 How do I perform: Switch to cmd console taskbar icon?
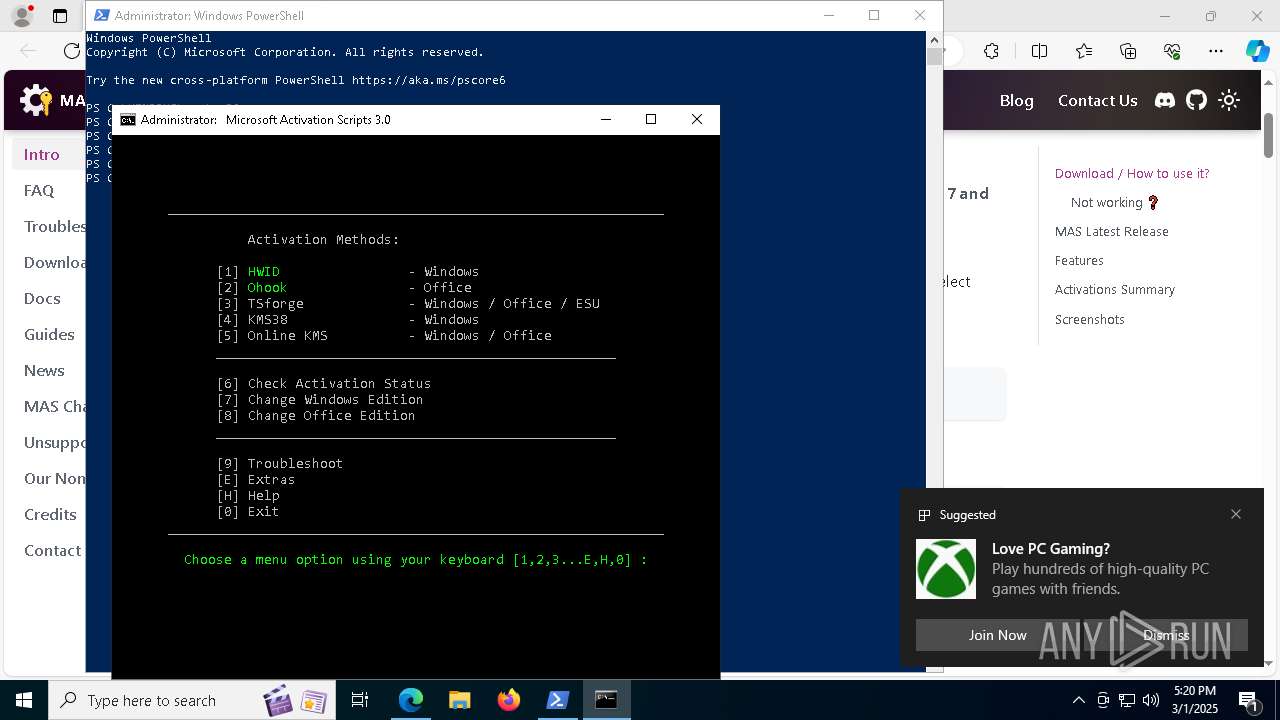(x=606, y=700)
